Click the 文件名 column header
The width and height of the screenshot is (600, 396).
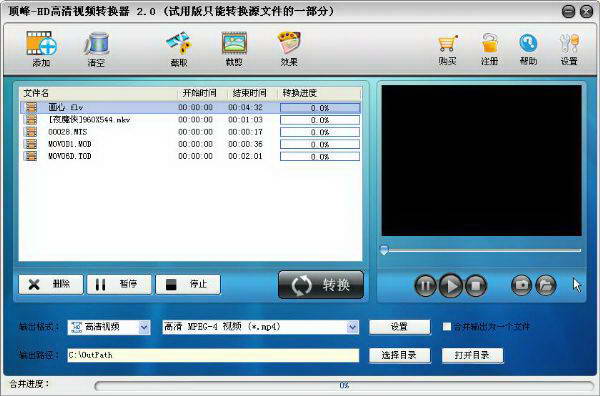pyautogui.click(x=98, y=93)
